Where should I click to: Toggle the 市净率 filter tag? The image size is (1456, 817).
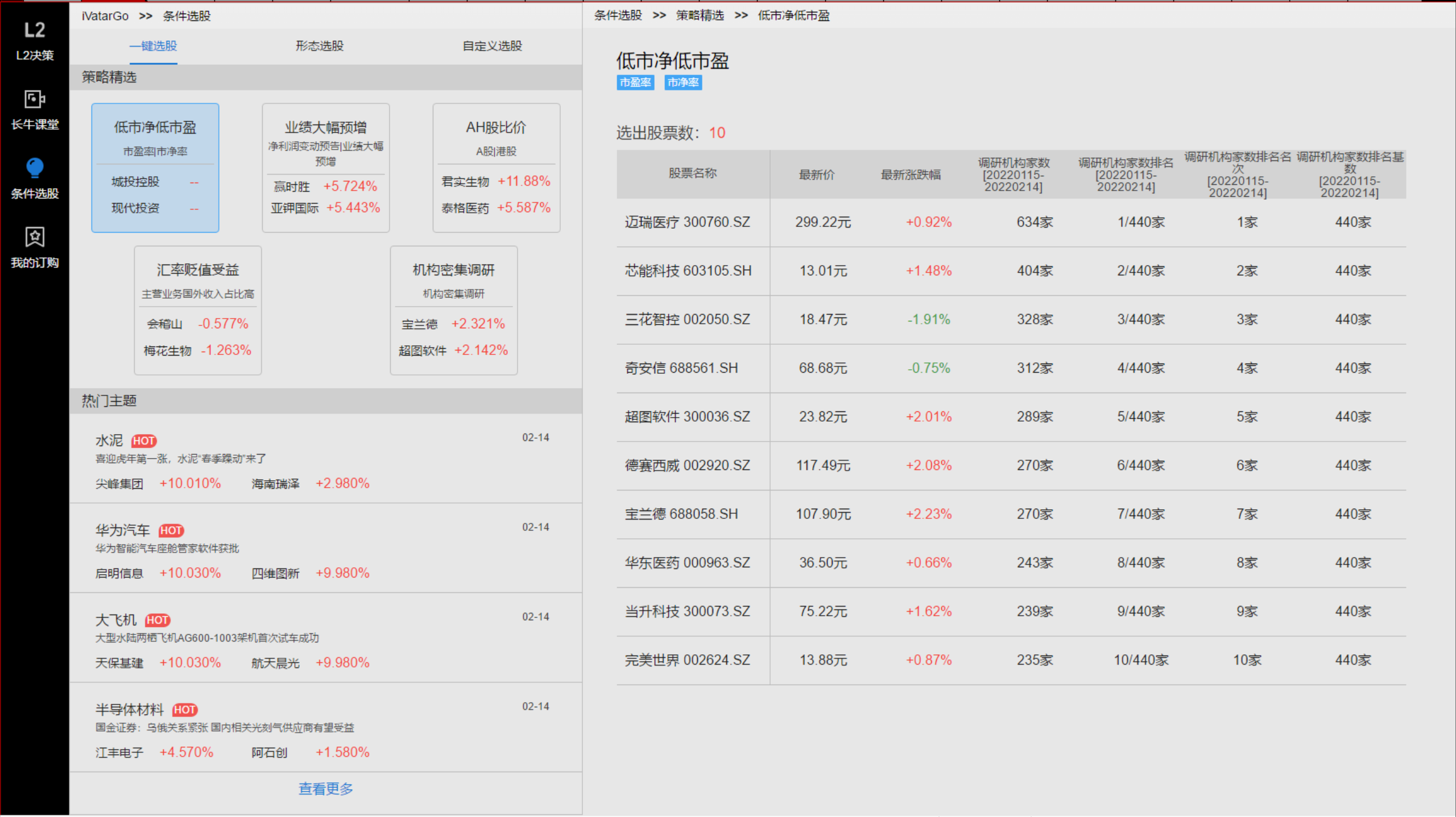(x=683, y=82)
